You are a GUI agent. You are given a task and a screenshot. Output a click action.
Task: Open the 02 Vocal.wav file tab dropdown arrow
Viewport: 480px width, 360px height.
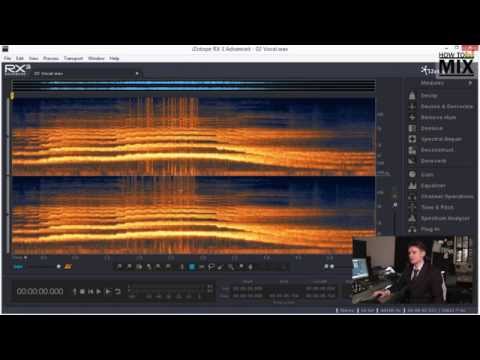[137, 73]
